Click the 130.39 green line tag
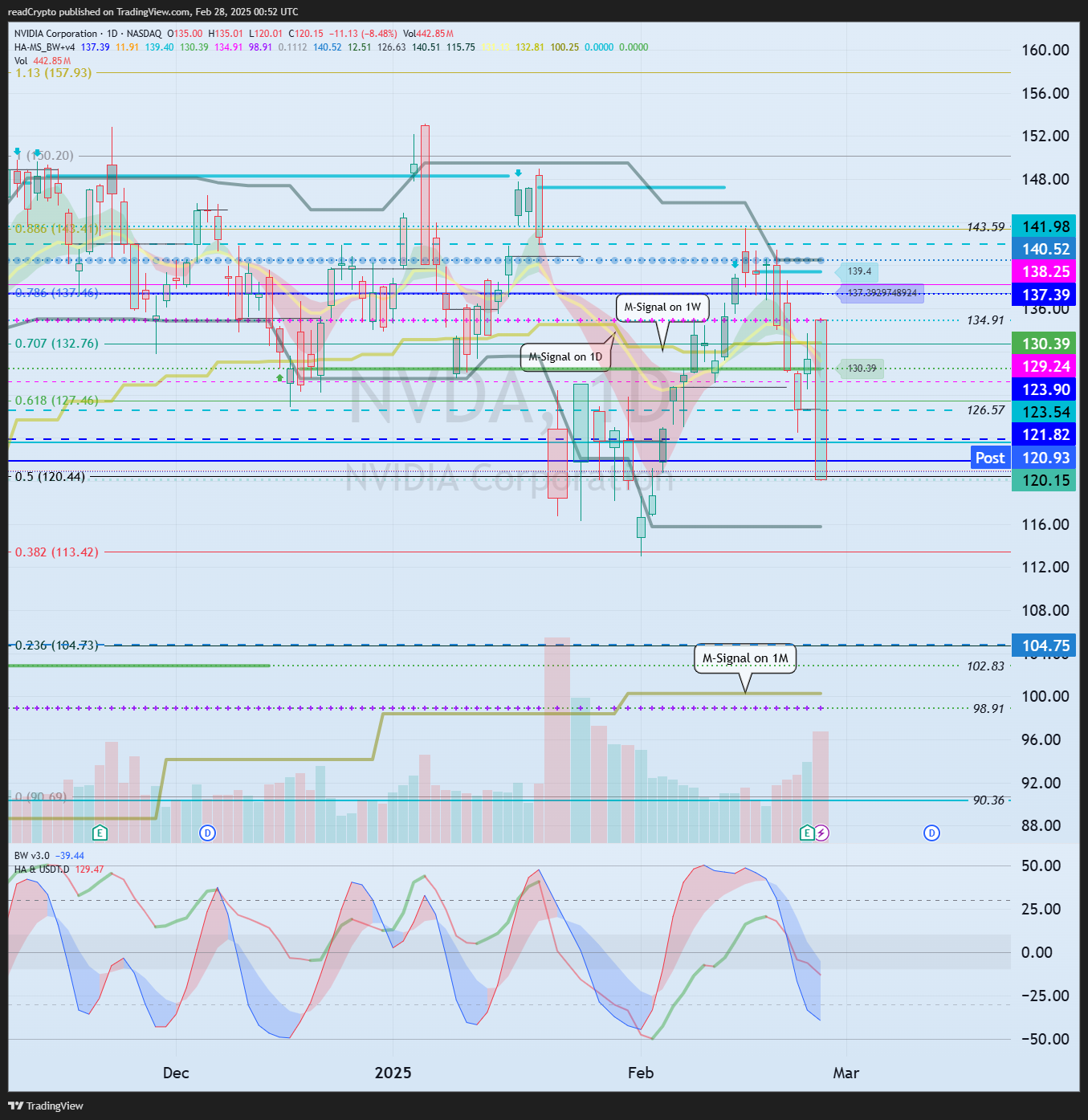Image resolution: width=1088 pixels, height=1120 pixels. pyautogui.click(x=861, y=369)
